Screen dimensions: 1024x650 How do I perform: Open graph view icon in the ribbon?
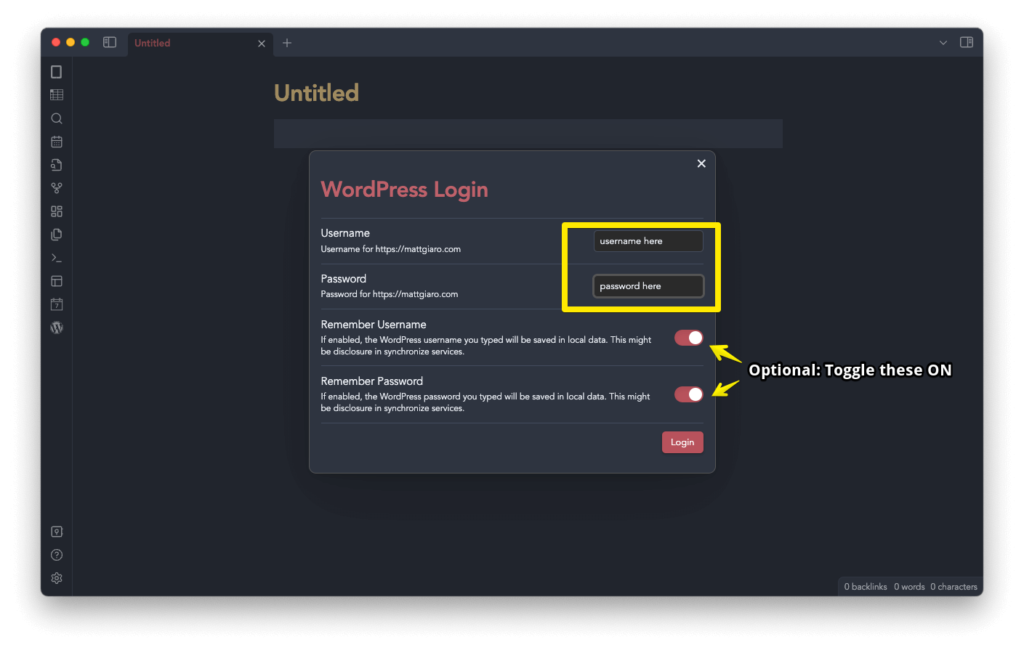57,188
